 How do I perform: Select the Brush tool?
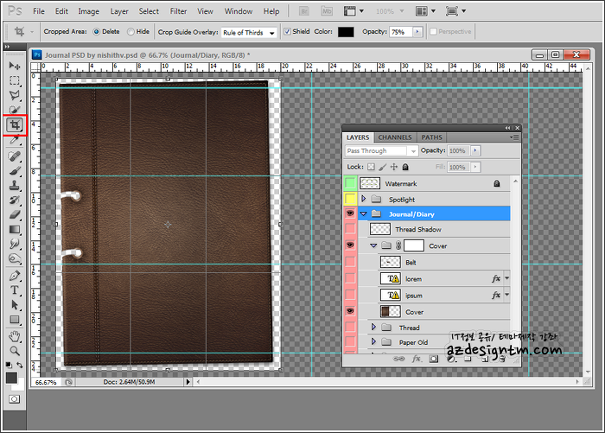tap(15, 171)
